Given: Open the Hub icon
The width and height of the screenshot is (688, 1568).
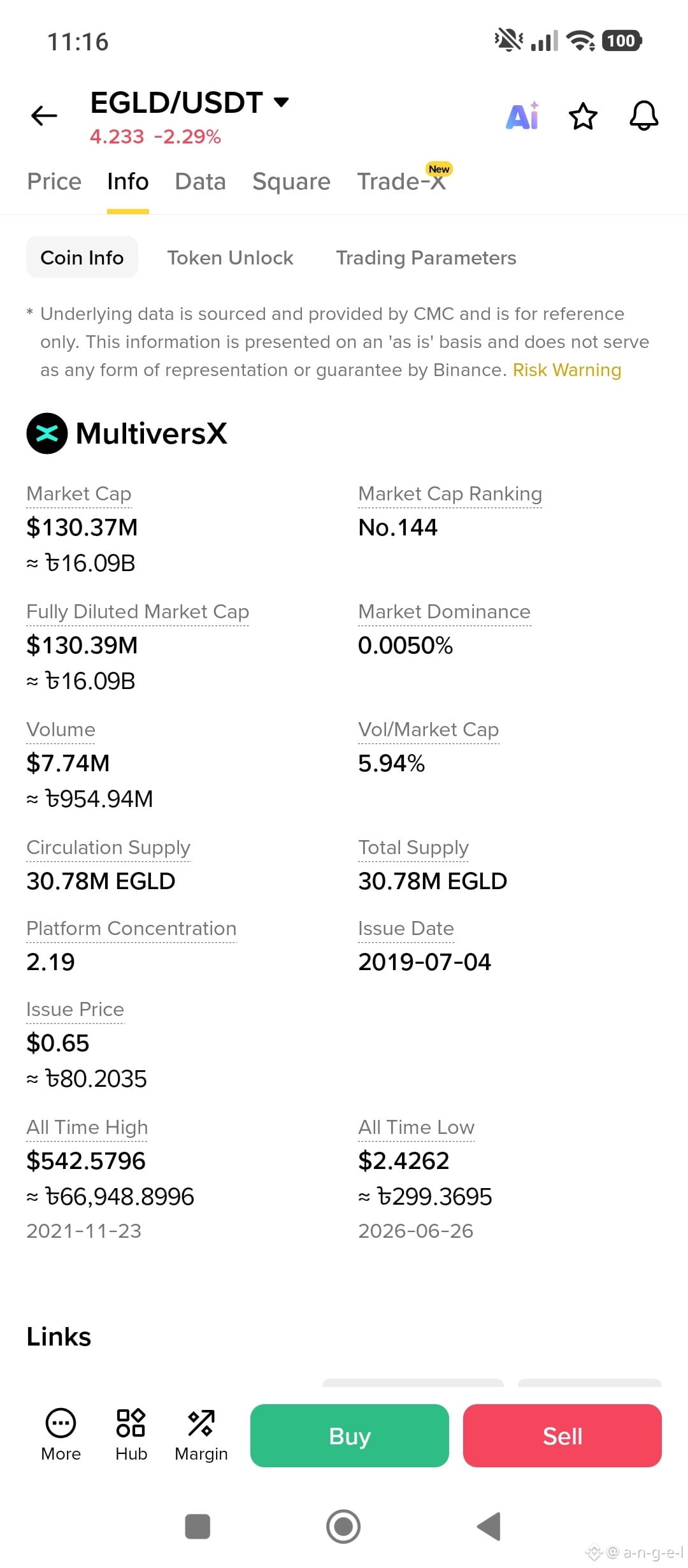Looking at the screenshot, I should pos(131,1423).
